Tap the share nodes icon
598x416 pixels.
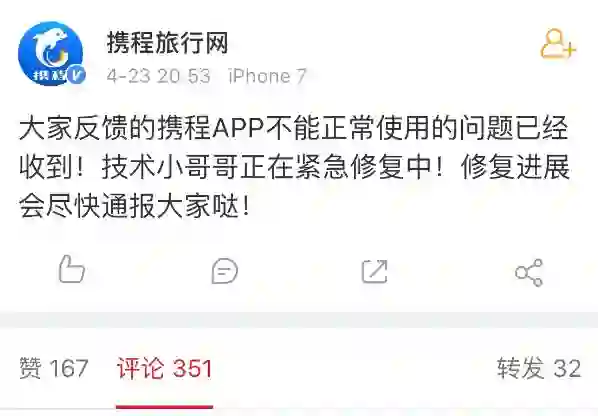point(529,272)
